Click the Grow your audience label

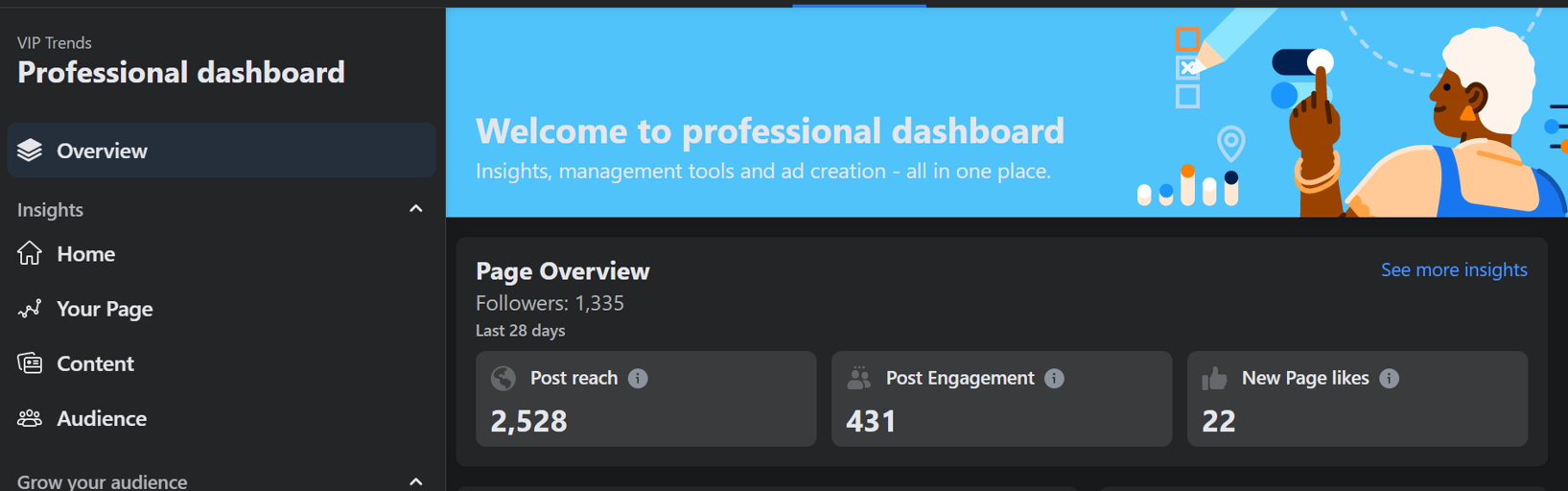click(103, 481)
